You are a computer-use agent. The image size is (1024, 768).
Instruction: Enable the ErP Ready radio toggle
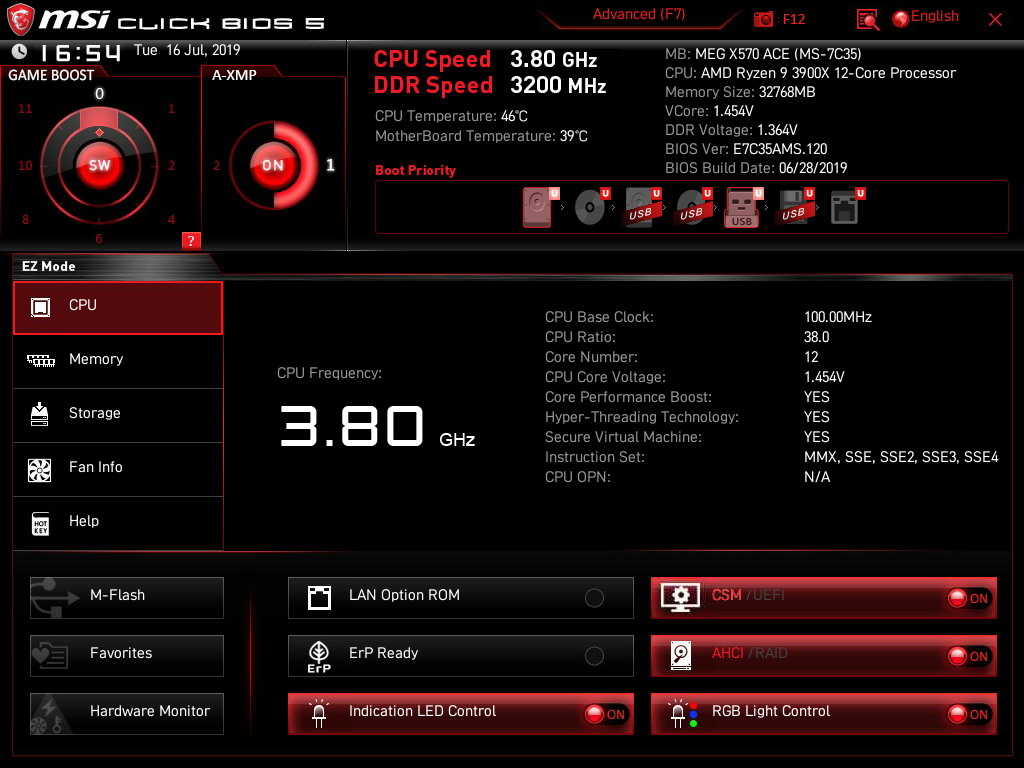(594, 656)
